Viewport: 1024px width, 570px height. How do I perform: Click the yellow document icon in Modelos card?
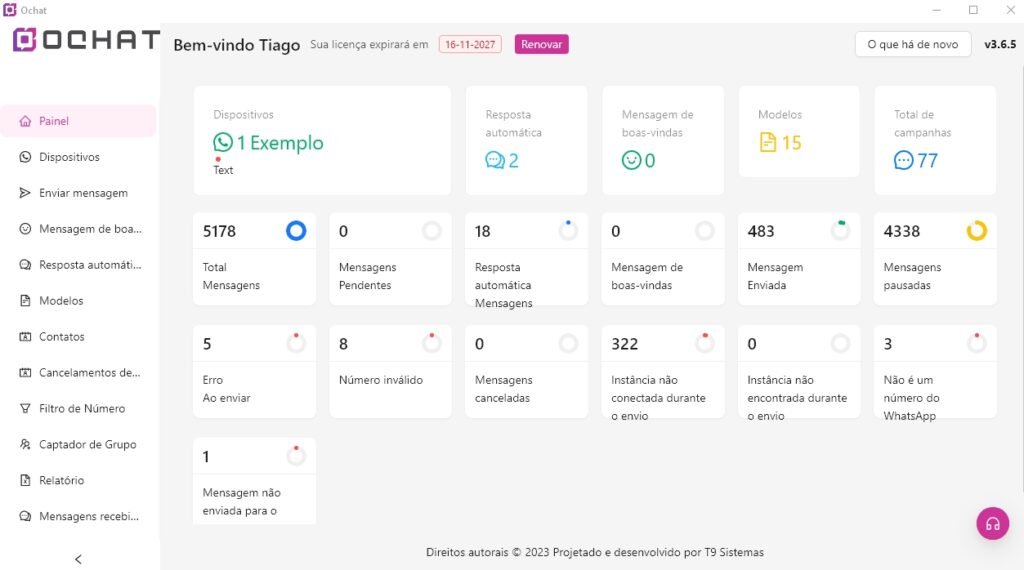[768, 143]
